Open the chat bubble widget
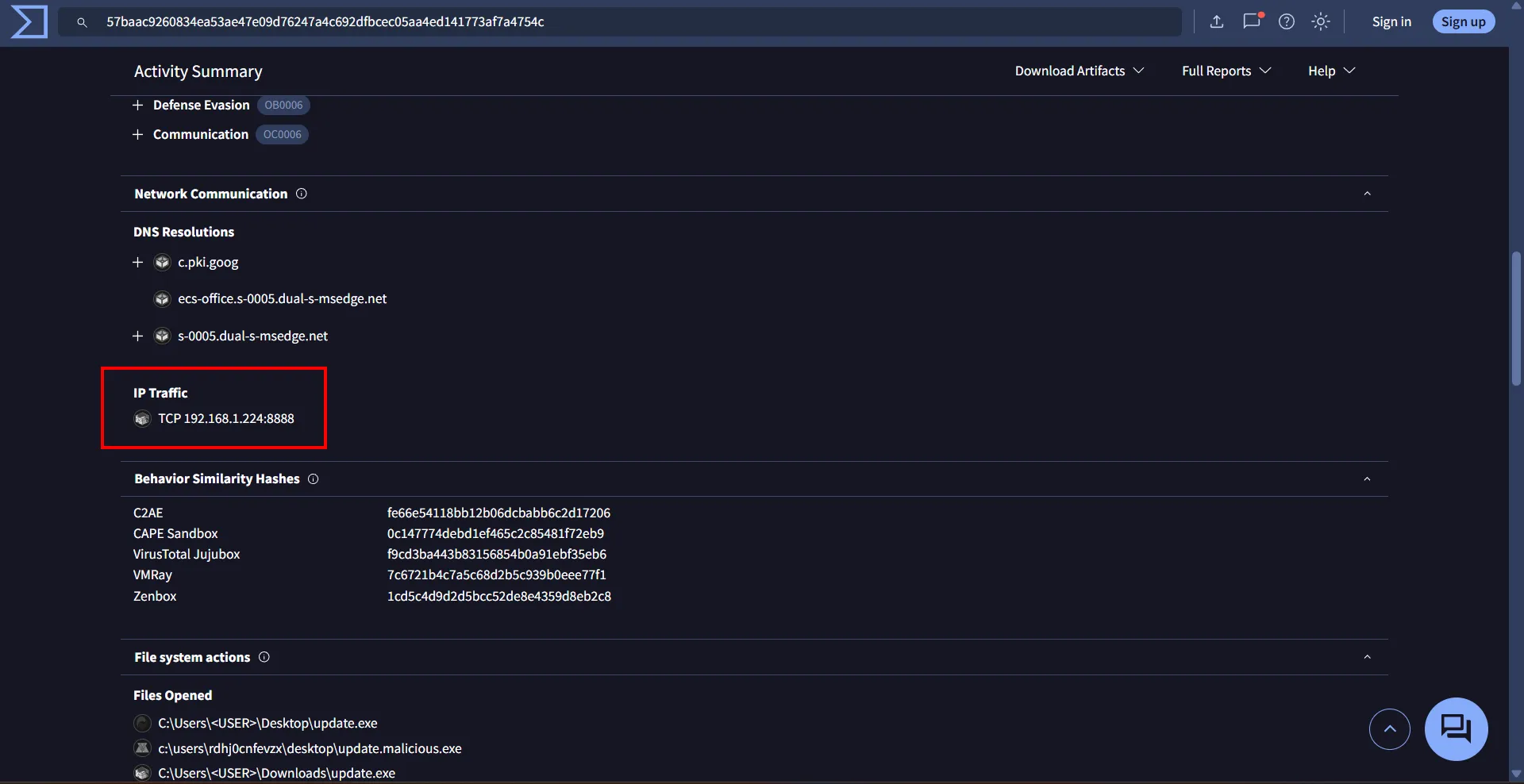This screenshot has height=784, width=1524. 1456,728
